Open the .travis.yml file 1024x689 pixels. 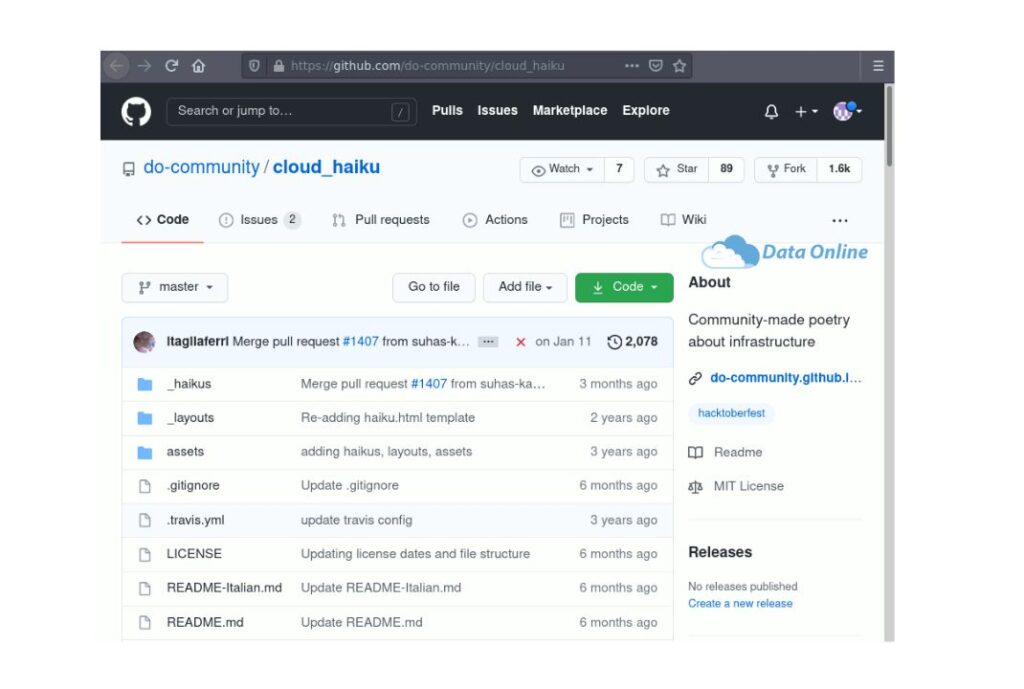(195, 521)
